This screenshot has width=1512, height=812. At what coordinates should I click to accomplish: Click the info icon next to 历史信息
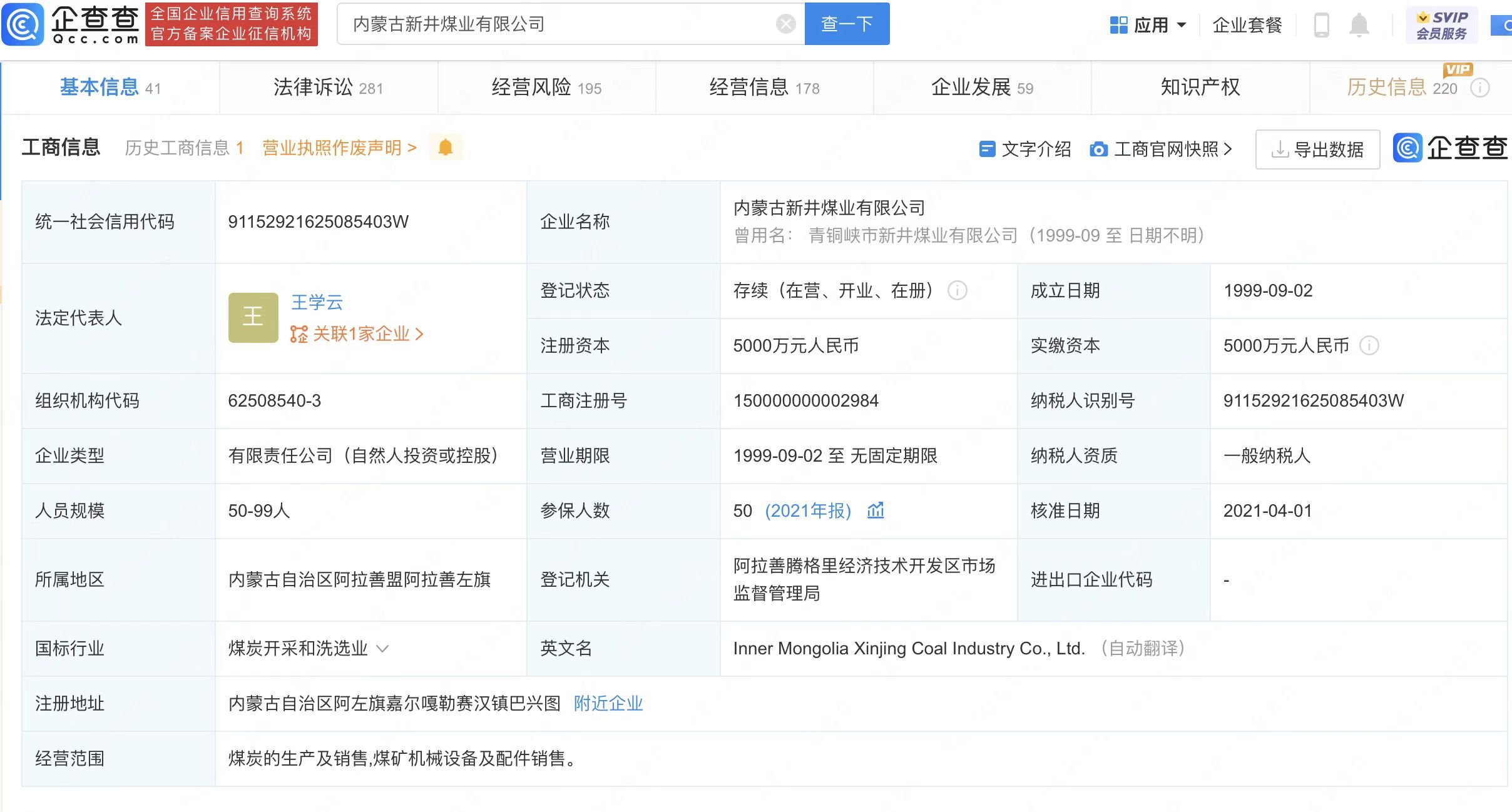click(1479, 88)
